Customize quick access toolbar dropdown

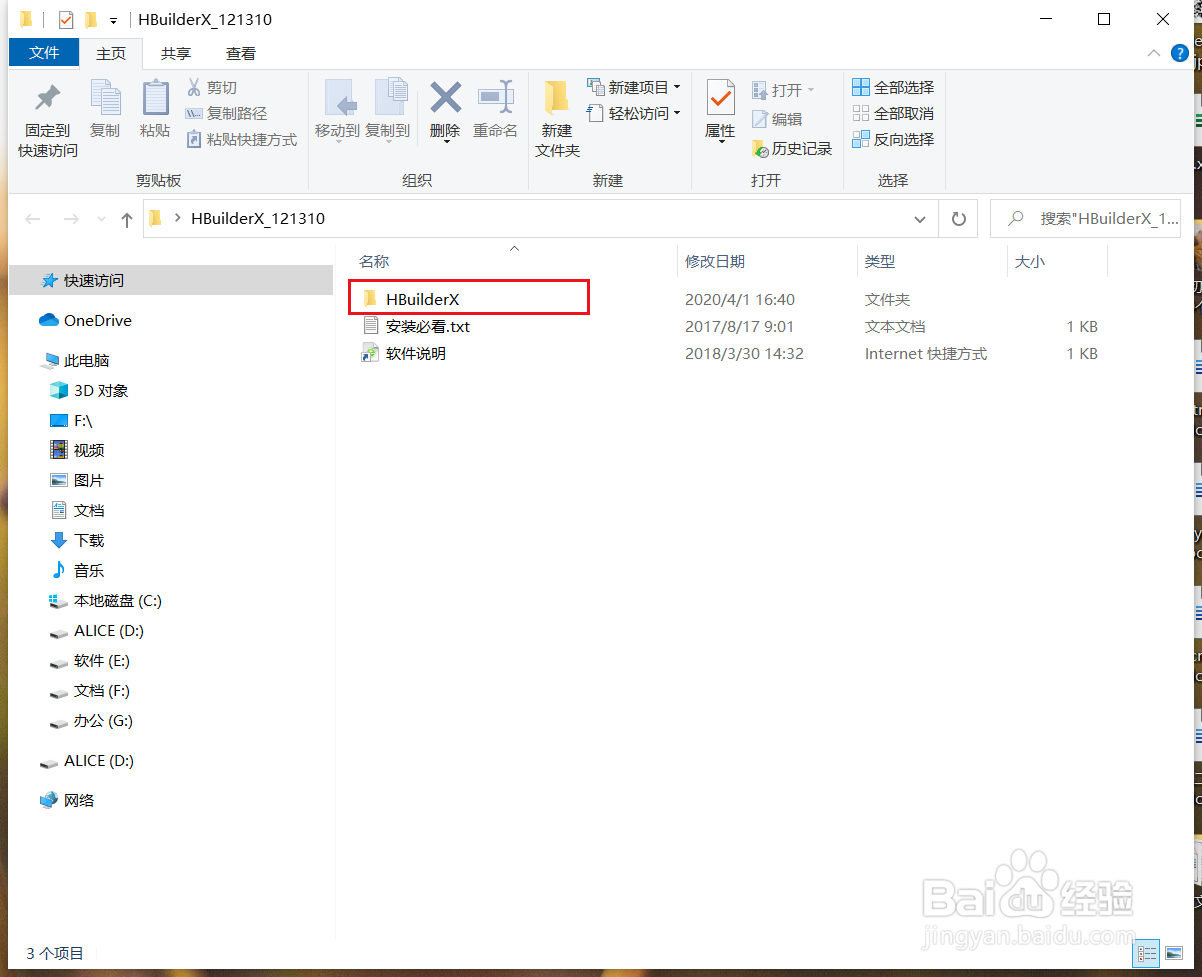pos(113,20)
